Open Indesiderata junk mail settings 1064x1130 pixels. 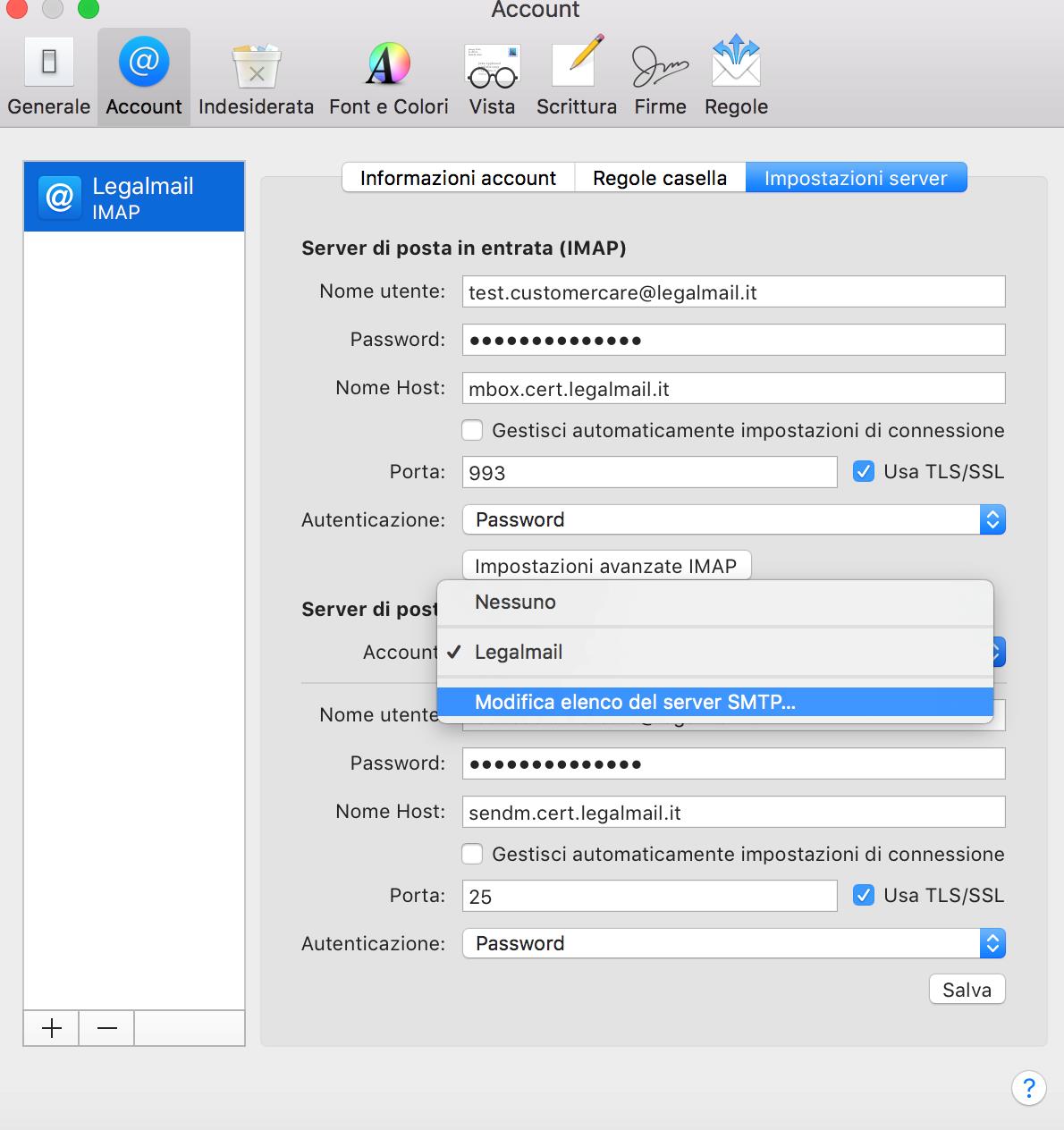point(256,77)
